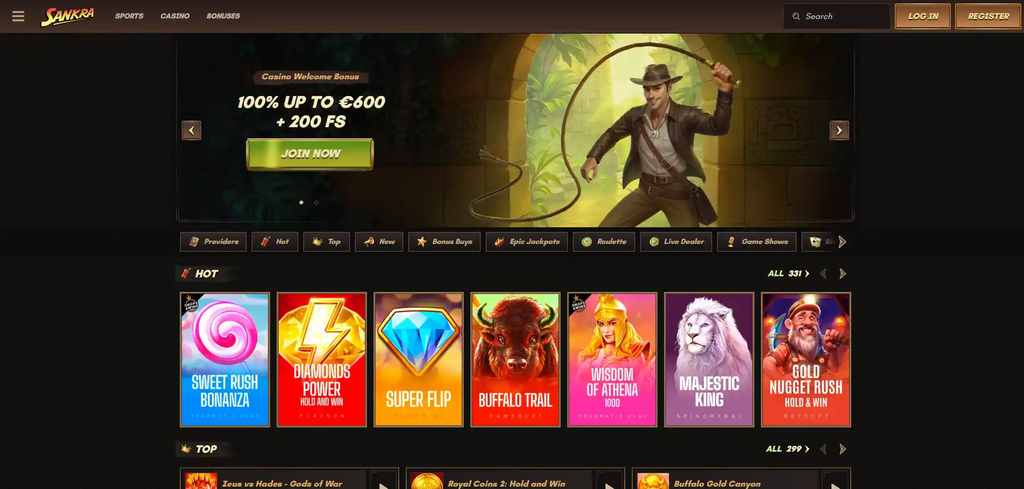Open the Sports menu item
The image size is (1024, 489).
tap(129, 16)
